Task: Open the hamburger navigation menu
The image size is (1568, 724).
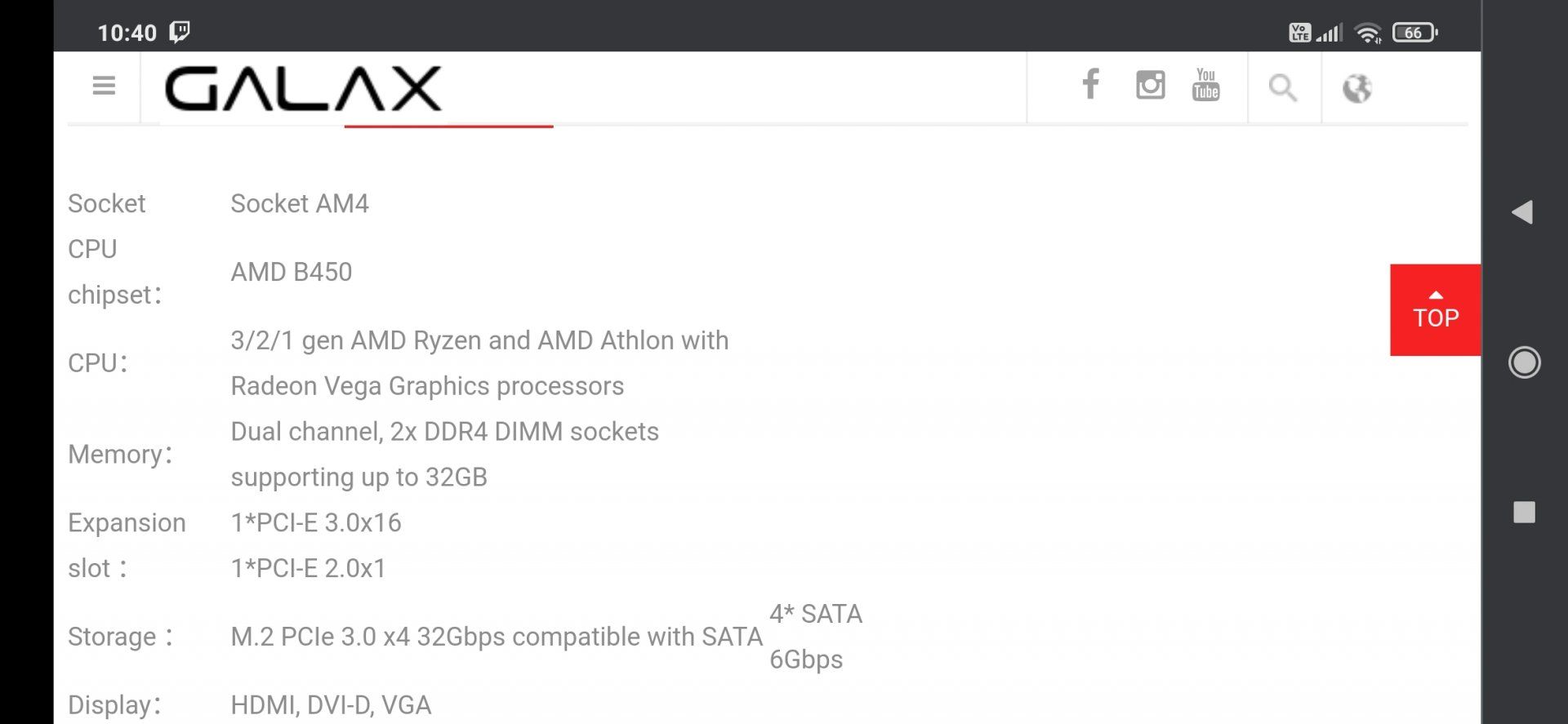Action: pos(104,86)
